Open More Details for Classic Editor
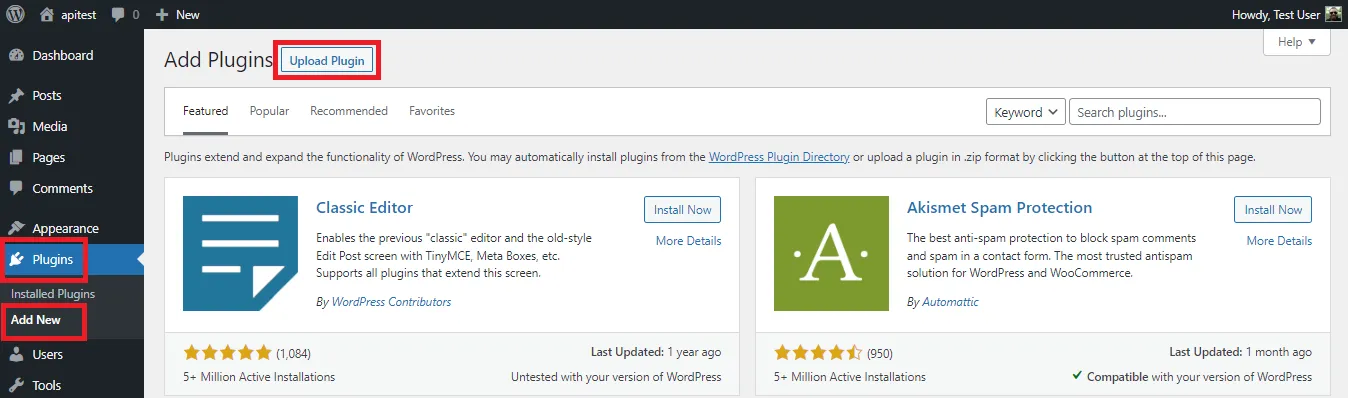The image size is (1348, 398). point(688,241)
